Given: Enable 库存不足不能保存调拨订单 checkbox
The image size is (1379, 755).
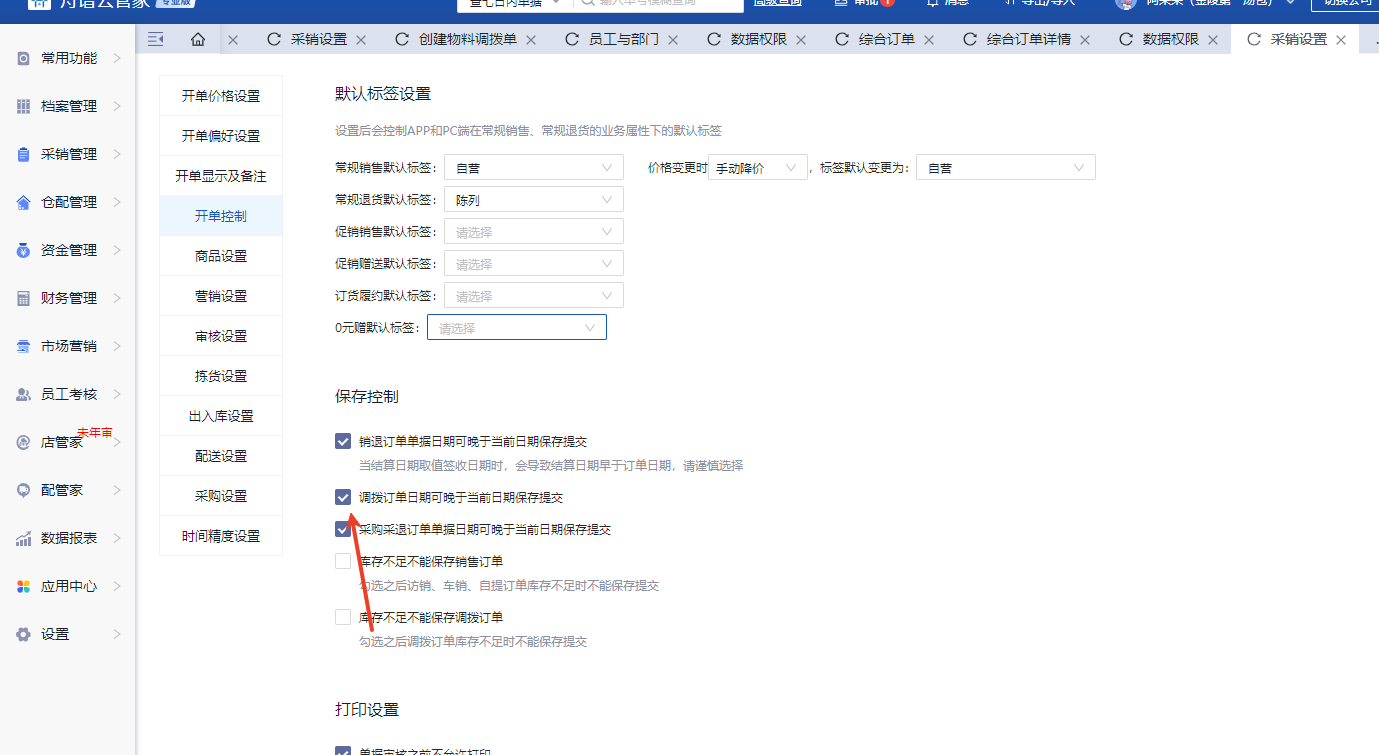Looking at the screenshot, I should [343, 617].
